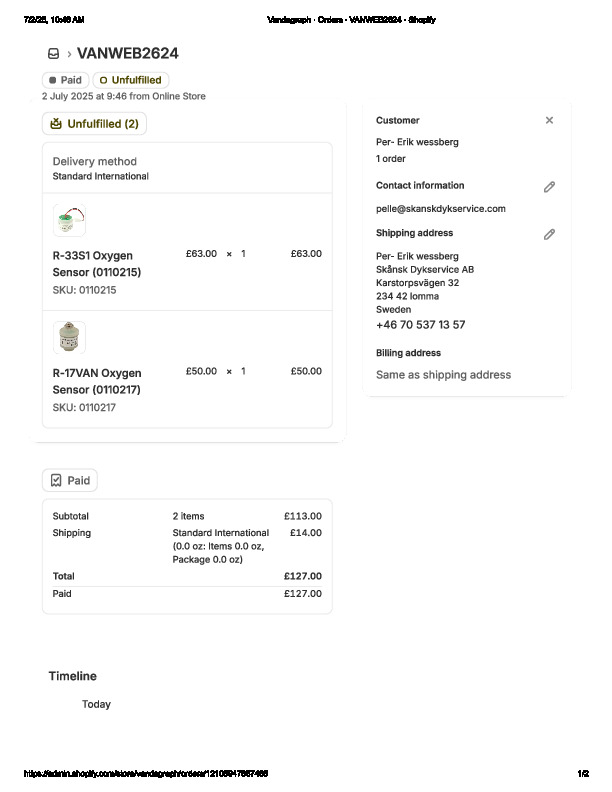Click the Paid status badge
The width and height of the screenshot is (612, 792).
[65, 80]
